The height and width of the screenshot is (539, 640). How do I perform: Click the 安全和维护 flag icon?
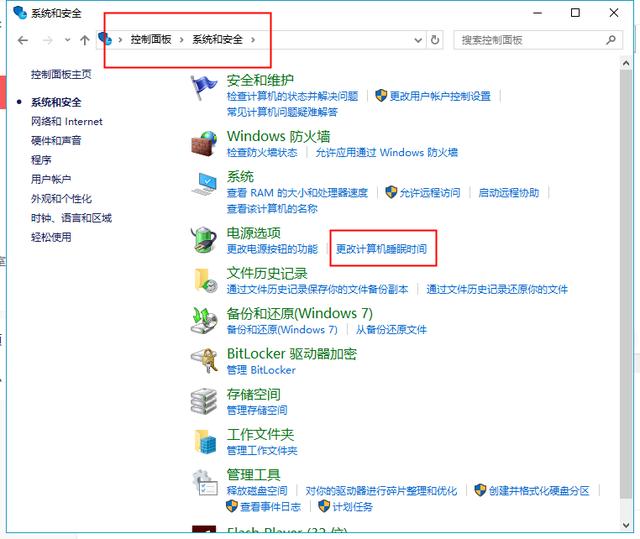203,87
